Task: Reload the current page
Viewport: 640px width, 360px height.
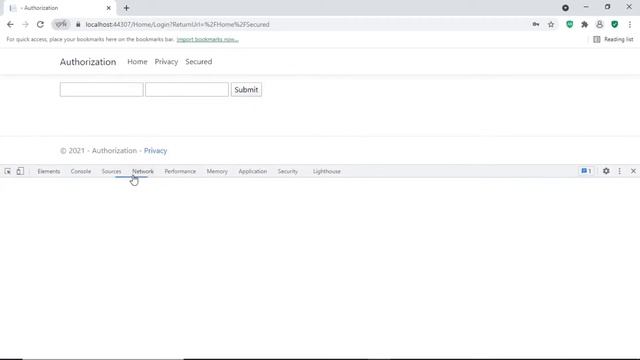Action: coord(40,24)
